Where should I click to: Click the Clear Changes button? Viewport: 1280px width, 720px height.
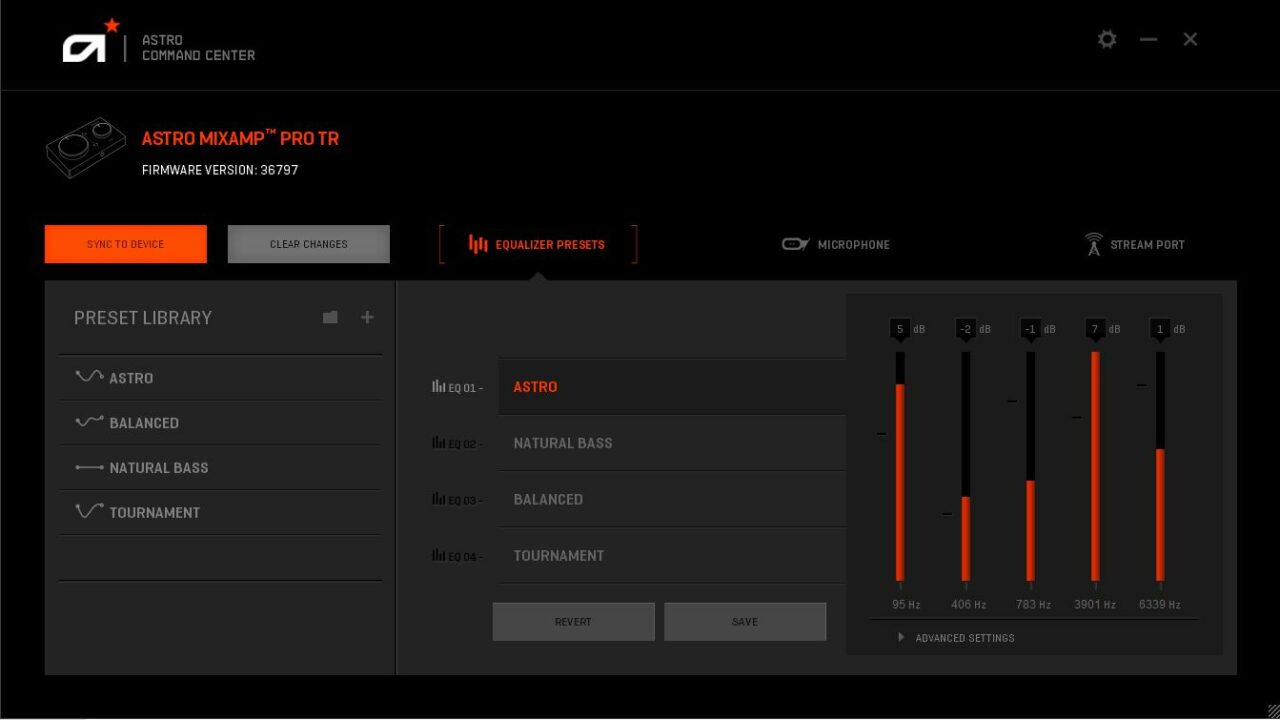pos(308,243)
